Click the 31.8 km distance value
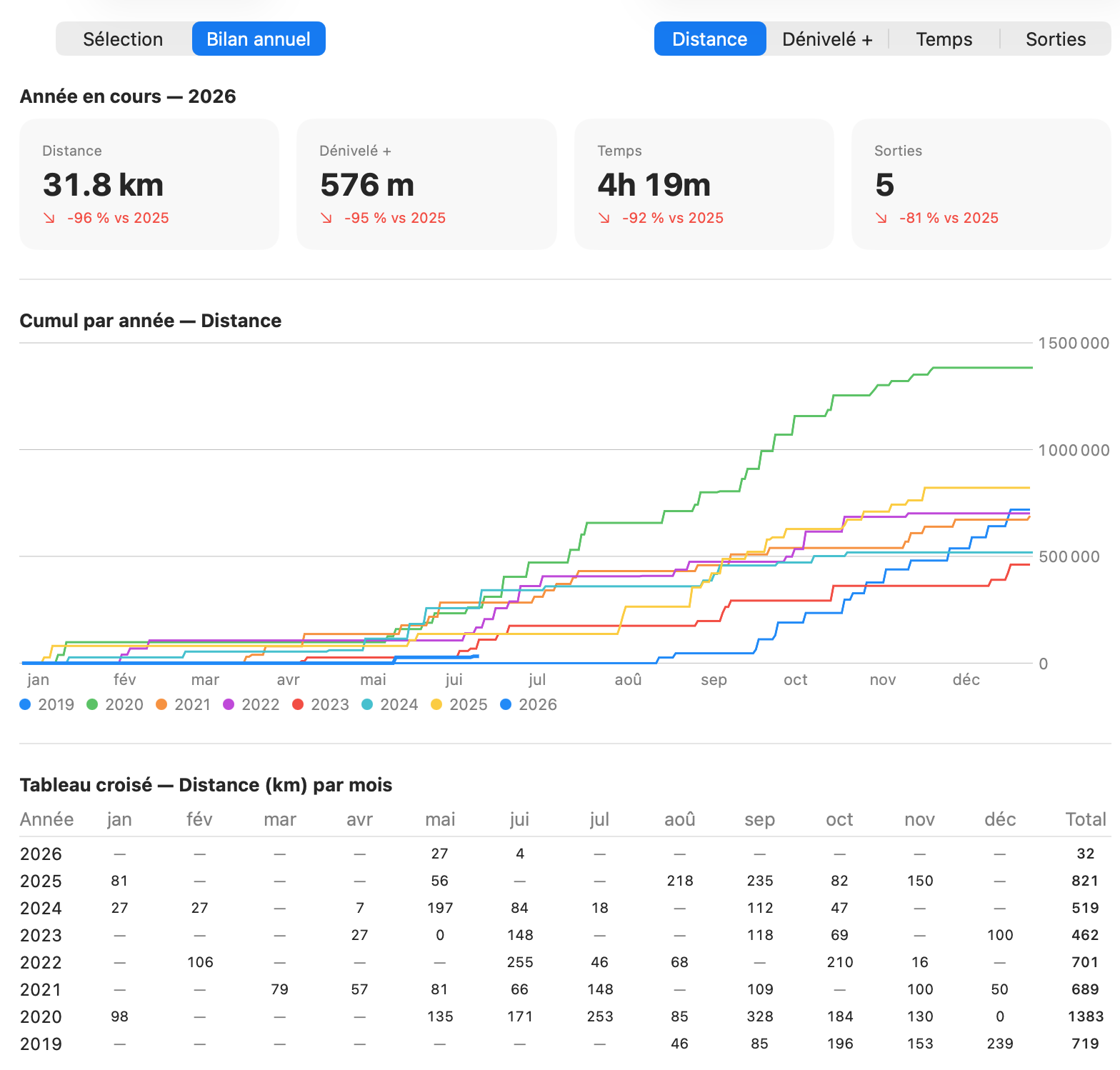Image resolution: width=1120 pixels, height=1070 pixels. (104, 185)
